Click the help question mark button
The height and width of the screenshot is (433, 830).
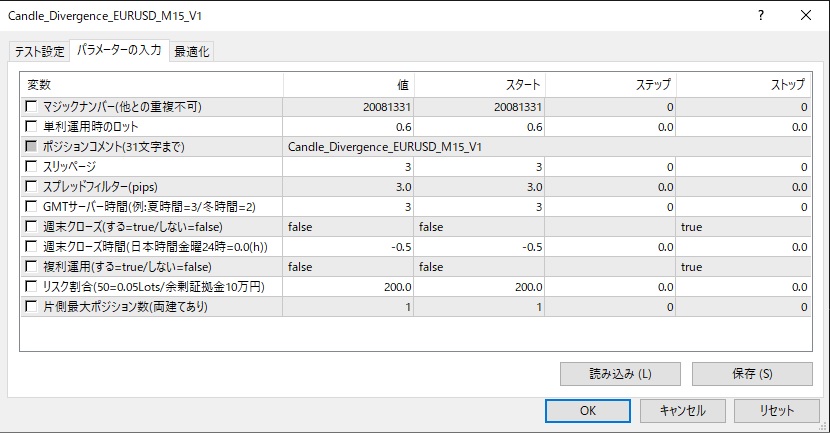pyautogui.click(x=761, y=16)
